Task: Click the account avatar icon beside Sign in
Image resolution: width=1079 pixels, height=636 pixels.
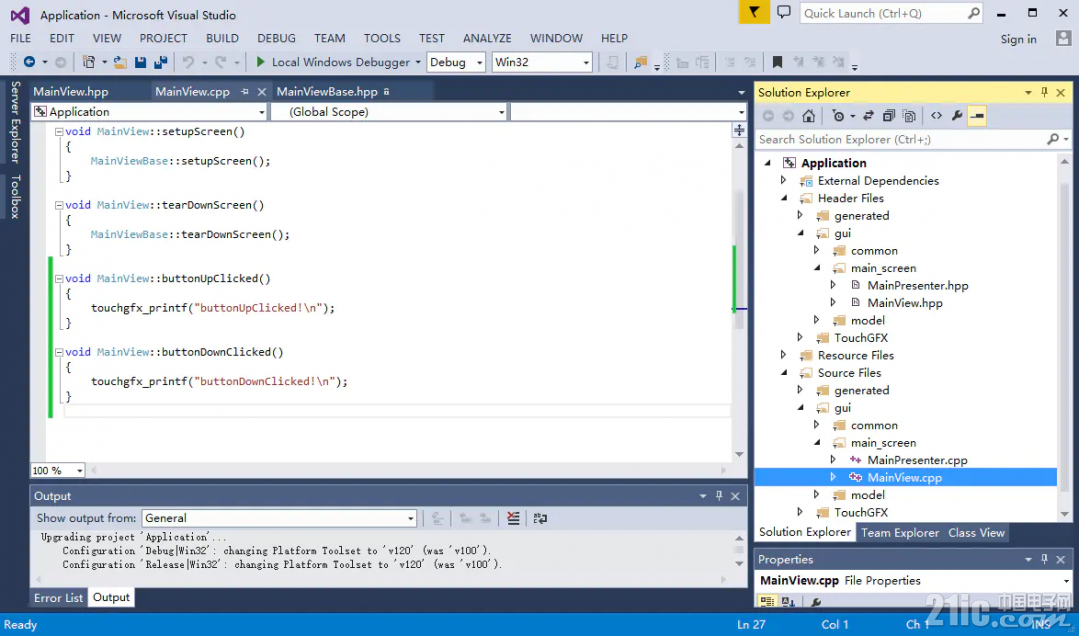Action: click(1063, 39)
